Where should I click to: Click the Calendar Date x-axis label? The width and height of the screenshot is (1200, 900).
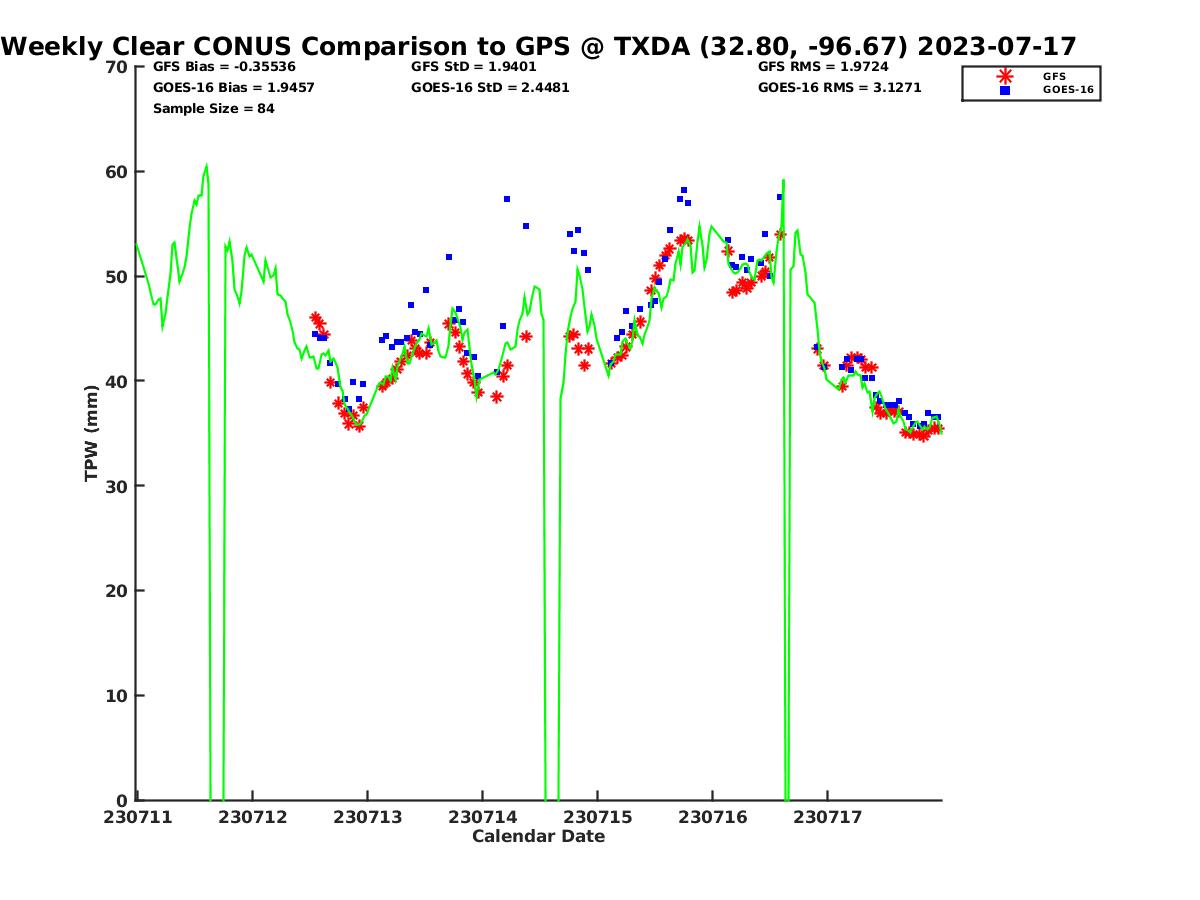click(538, 837)
